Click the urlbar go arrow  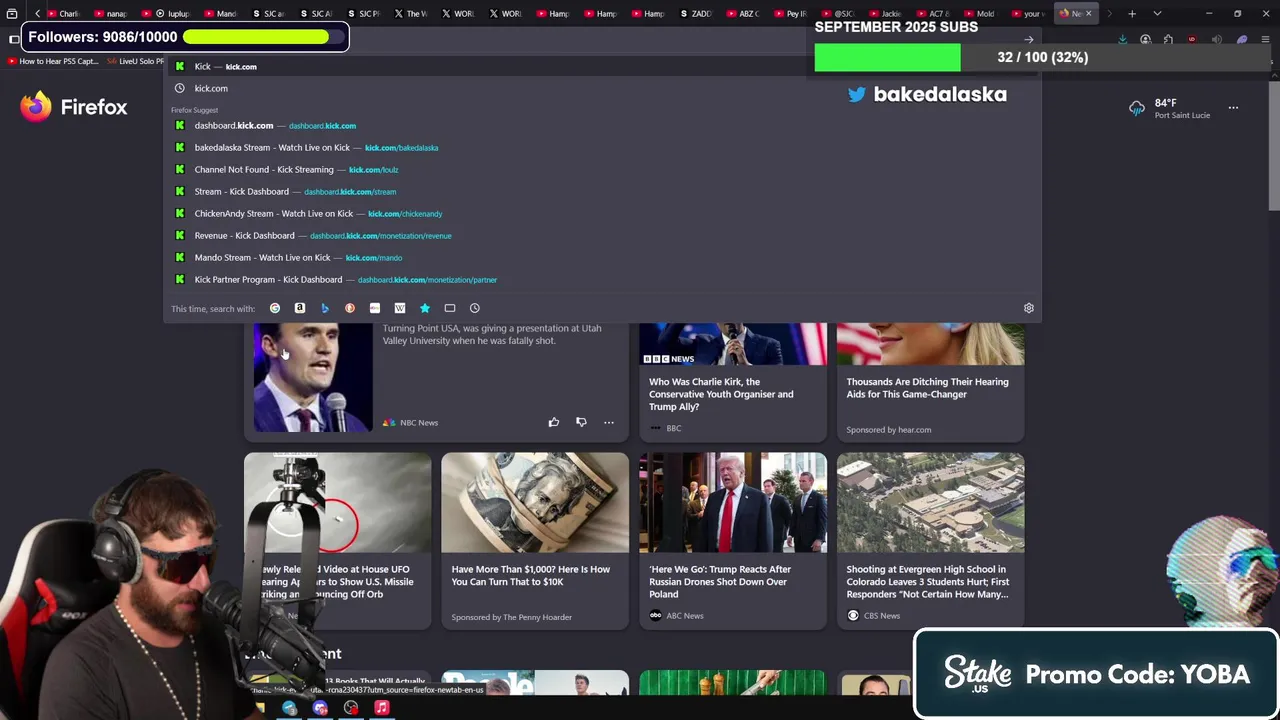pos(1028,40)
